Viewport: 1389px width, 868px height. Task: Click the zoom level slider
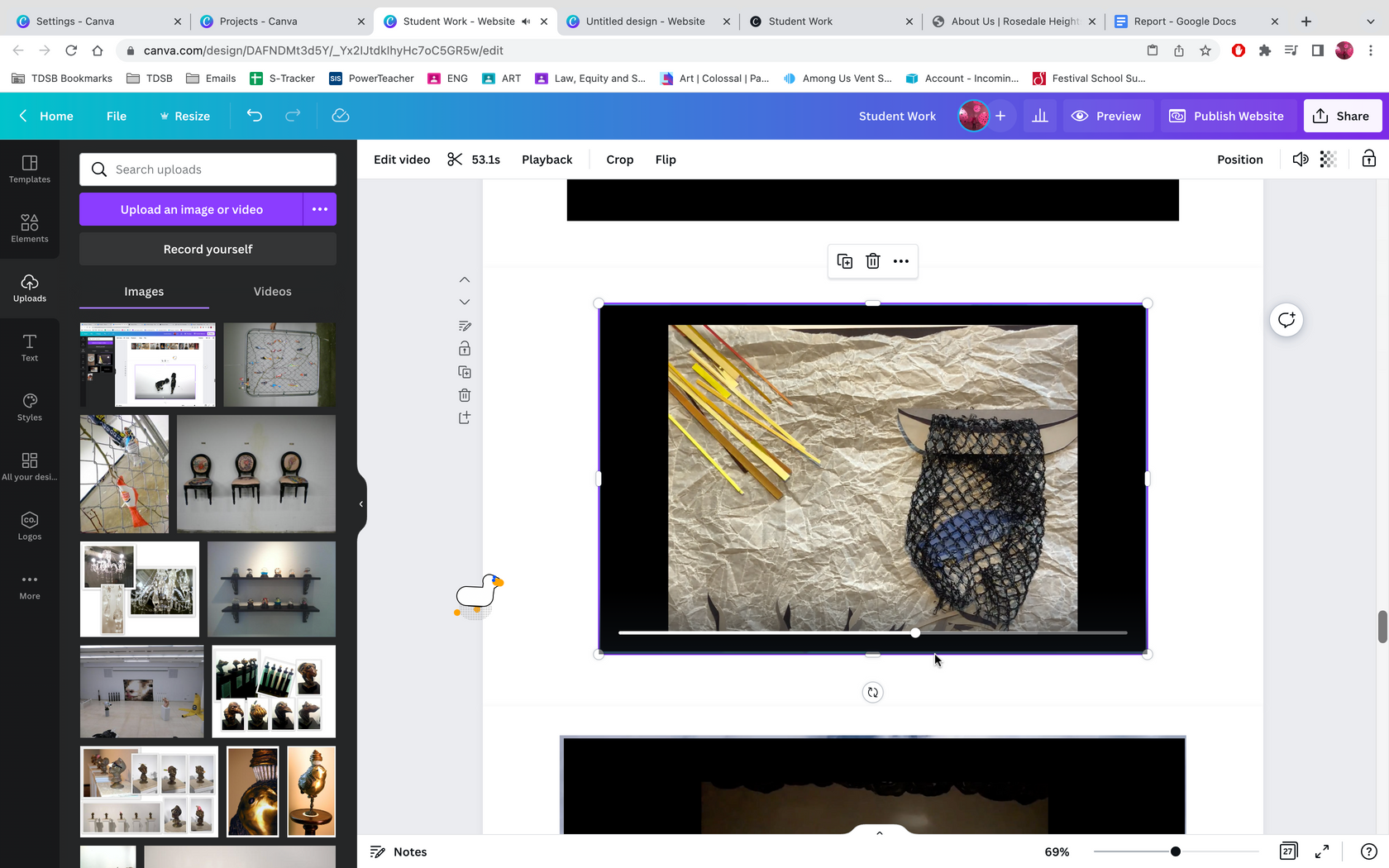[1175, 851]
